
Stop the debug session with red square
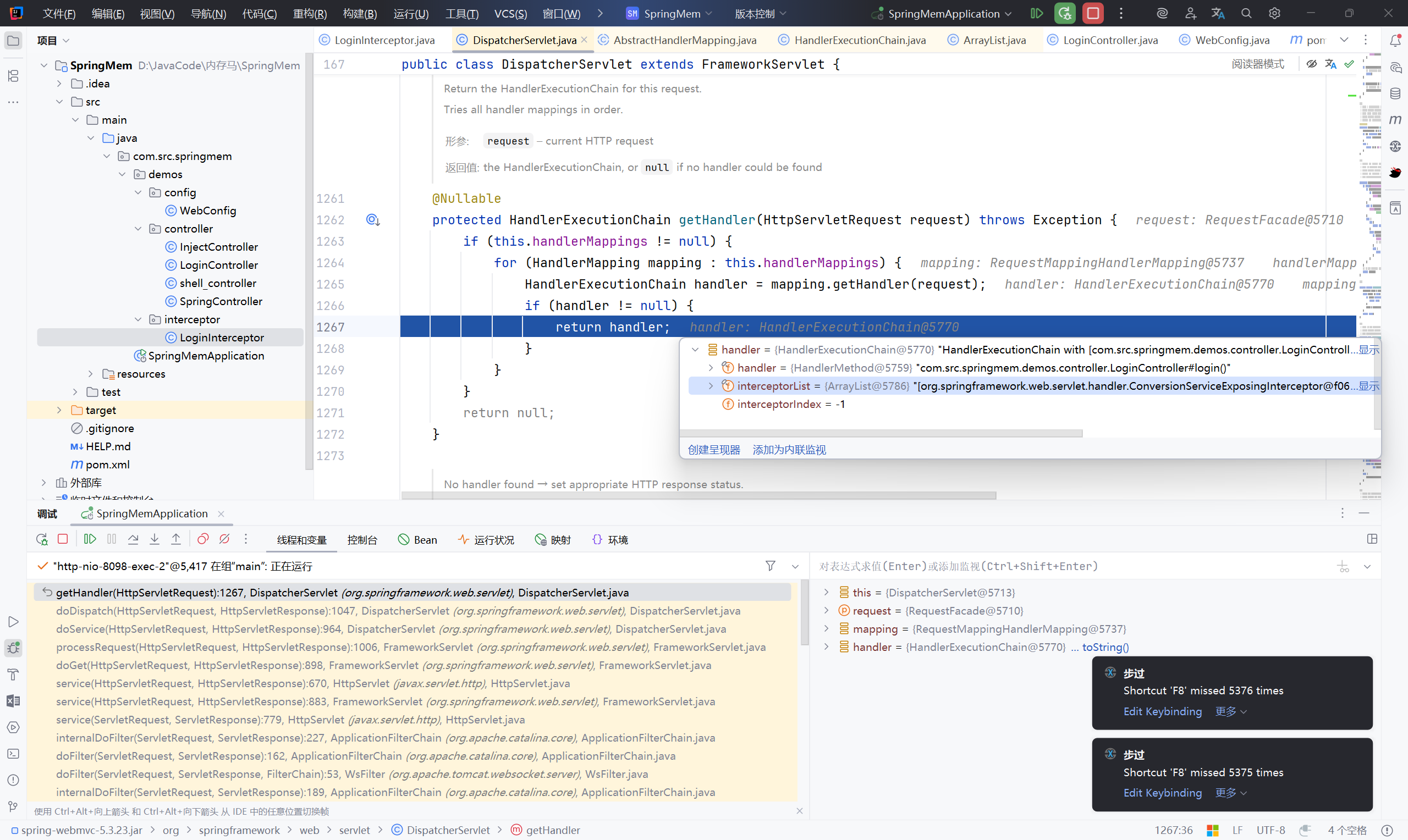63,539
